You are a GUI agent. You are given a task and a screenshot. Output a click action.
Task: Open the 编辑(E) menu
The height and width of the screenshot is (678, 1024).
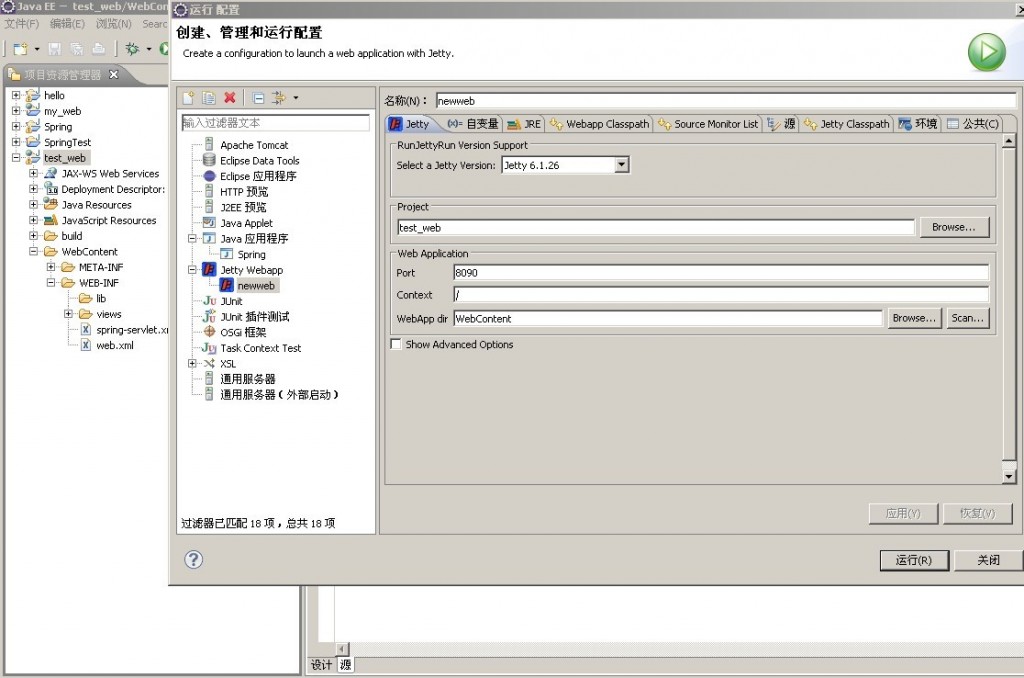tap(64, 24)
